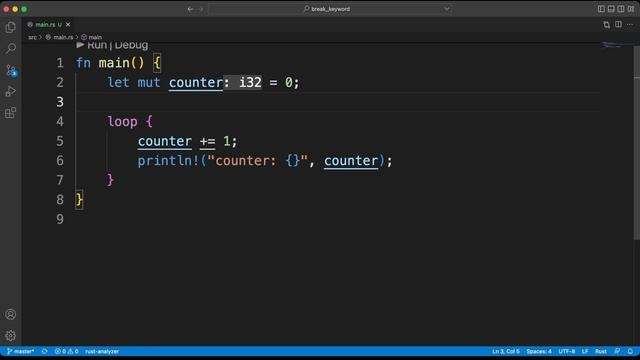Click the synchronize changes icon
This screenshot has width=640, height=360.
tap(44, 351)
